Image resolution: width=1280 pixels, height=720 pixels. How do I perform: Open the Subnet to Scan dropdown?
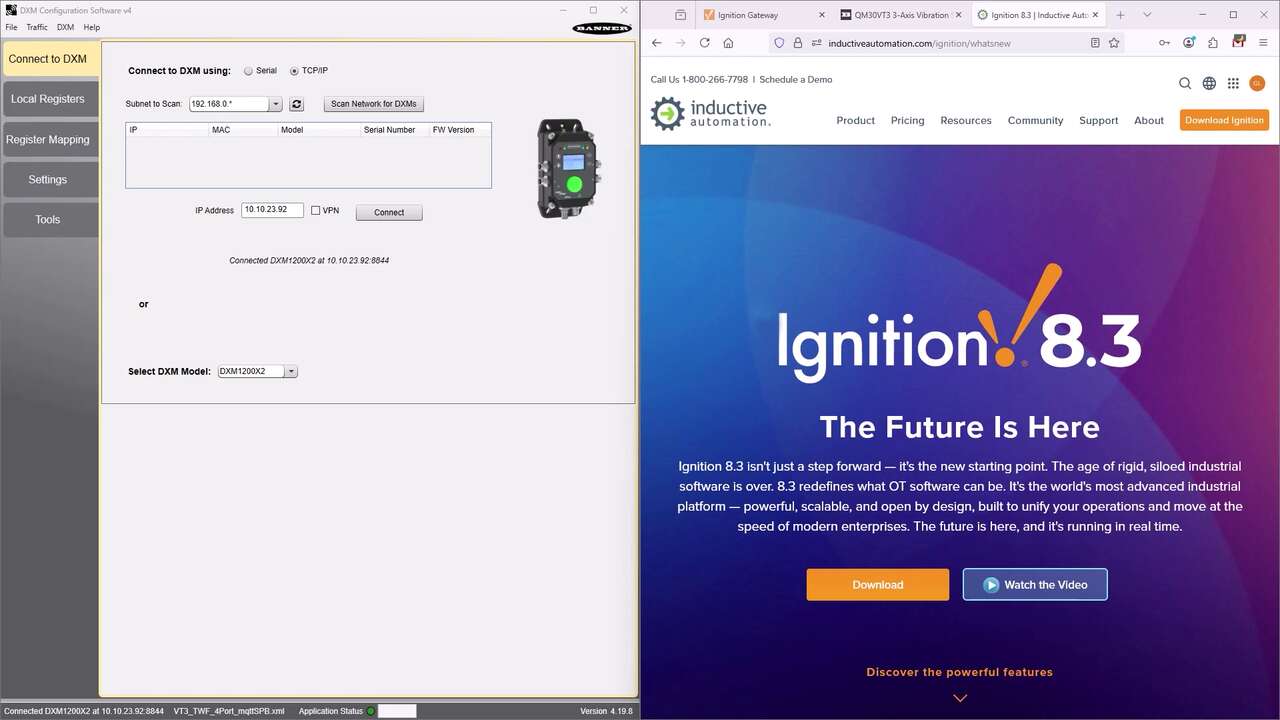pos(276,103)
